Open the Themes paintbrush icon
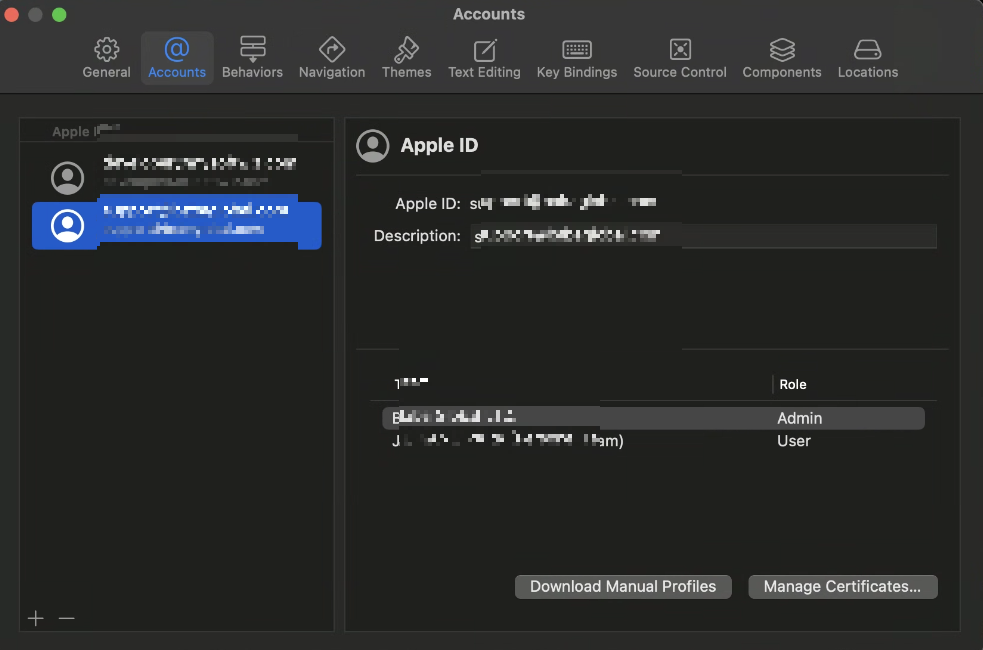983x650 pixels. click(x=406, y=50)
